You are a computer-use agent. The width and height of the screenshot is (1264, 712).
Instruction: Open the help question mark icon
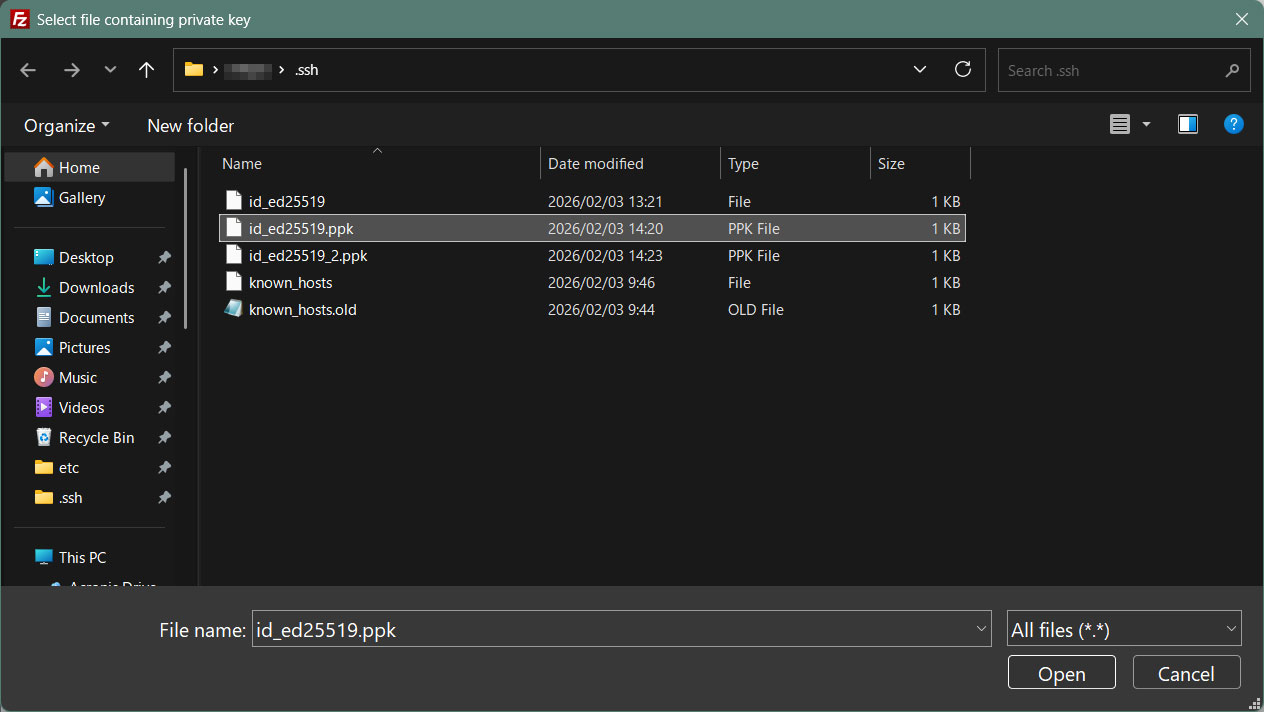point(1234,124)
